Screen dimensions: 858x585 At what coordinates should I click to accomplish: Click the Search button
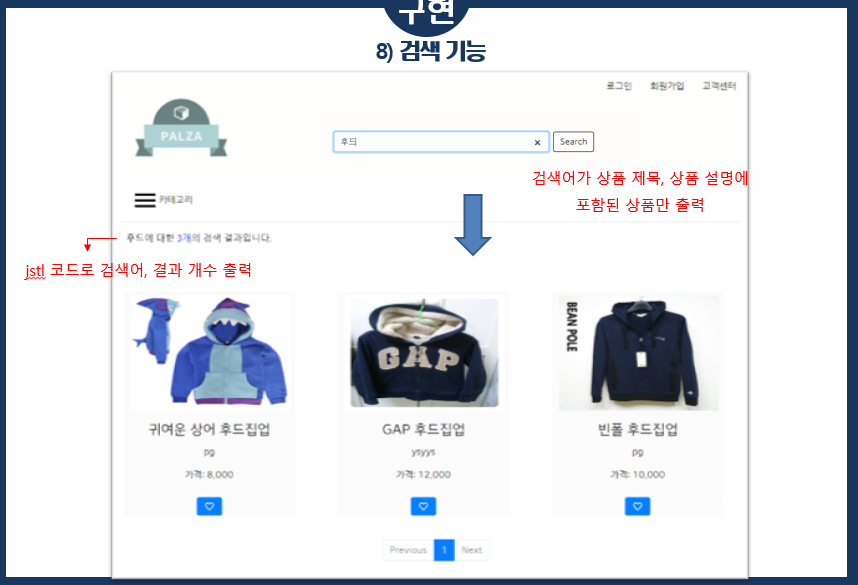[573, 142]
